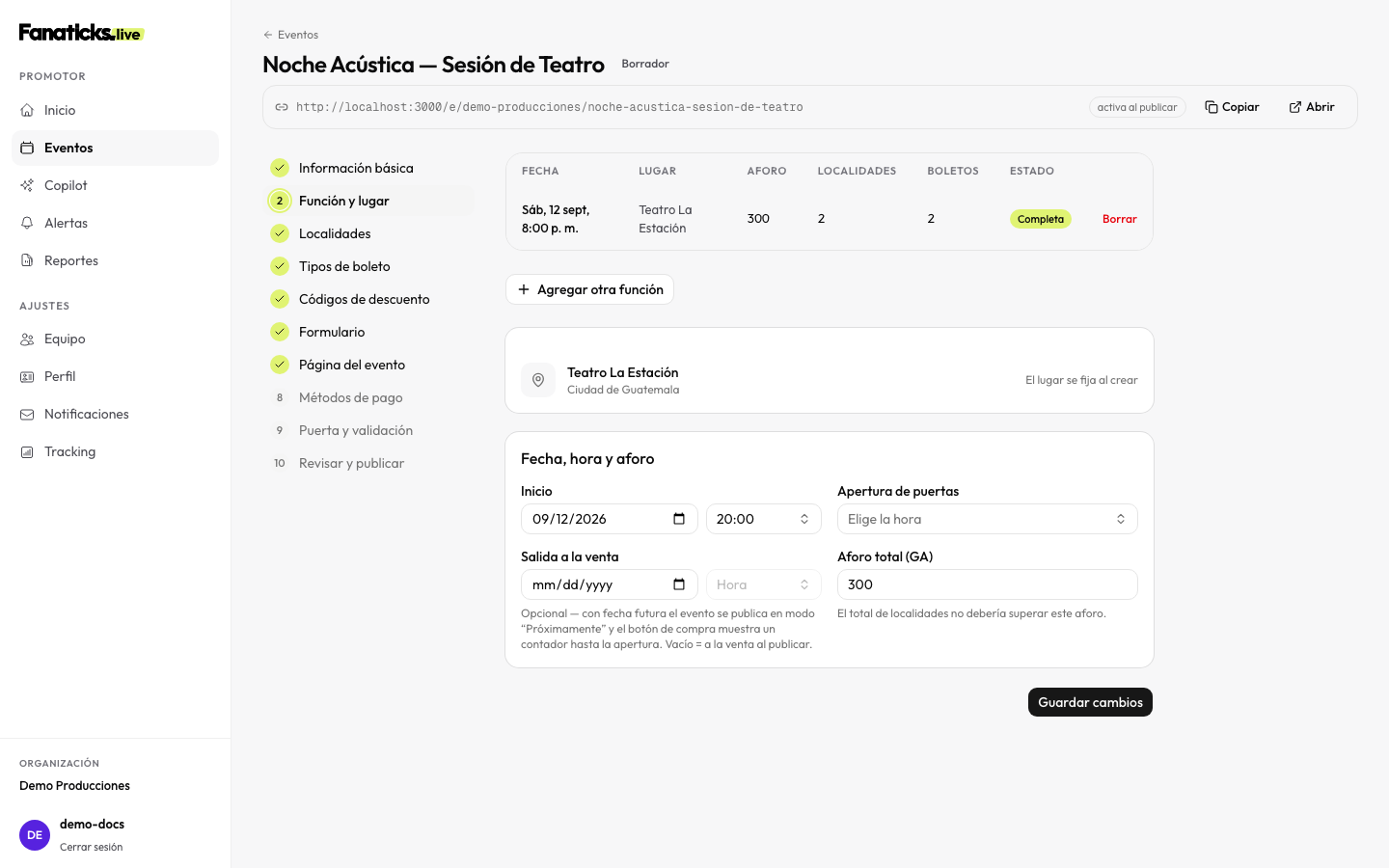The image size is (1389, 868).
Task: Open the 20:00 start time selector
Action: (764, 519)
